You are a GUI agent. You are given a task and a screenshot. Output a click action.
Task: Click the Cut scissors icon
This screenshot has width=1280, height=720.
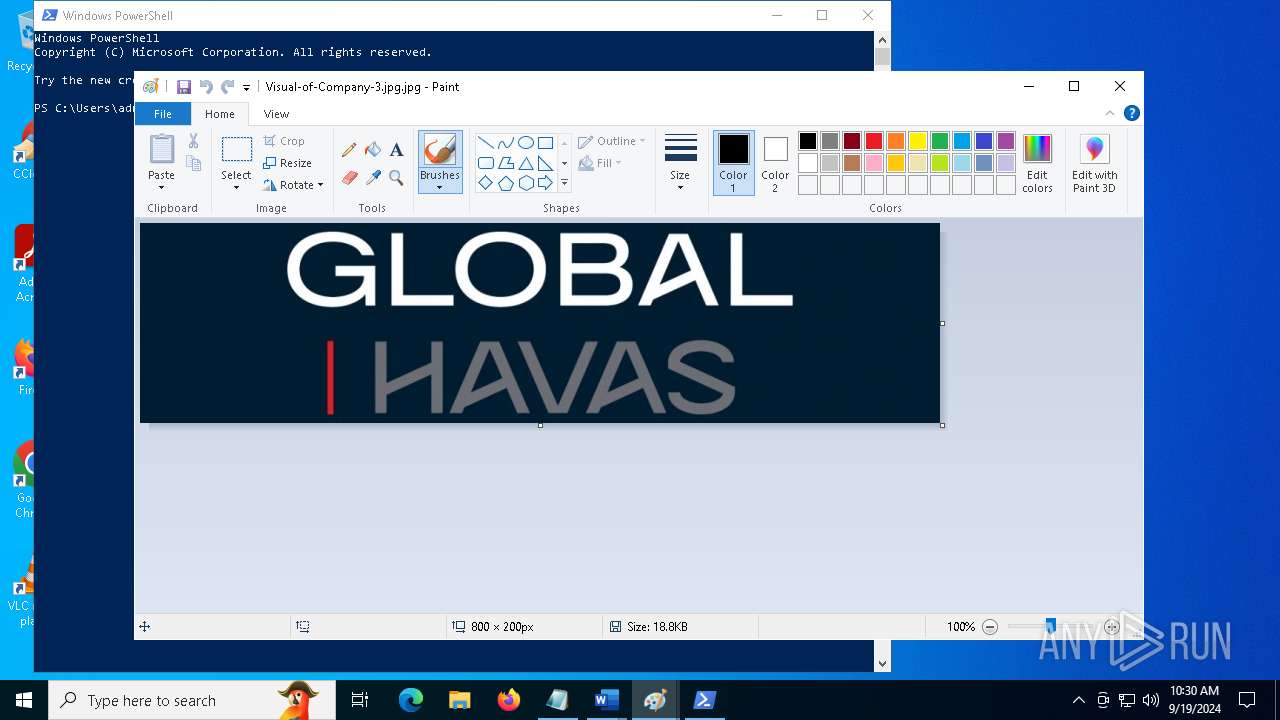click(193, 141)
